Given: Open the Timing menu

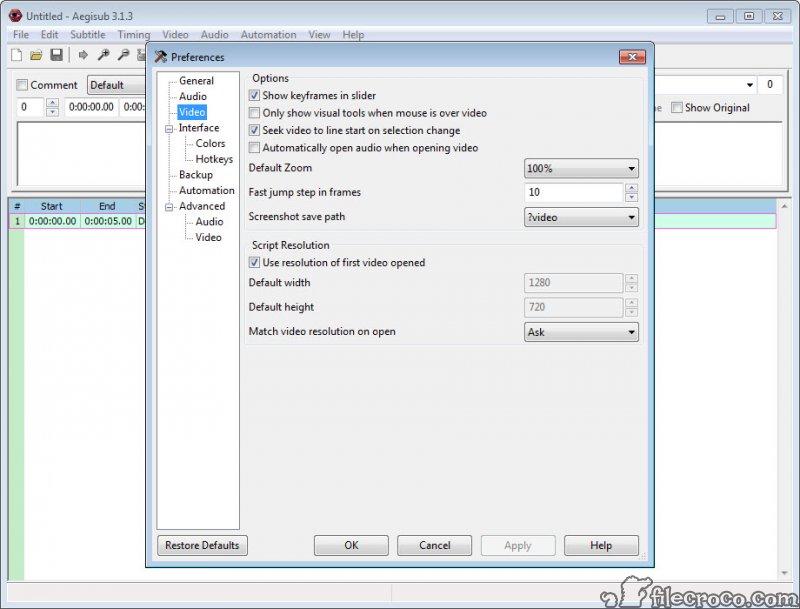Looking at the screenshot, I should [134, 35].
